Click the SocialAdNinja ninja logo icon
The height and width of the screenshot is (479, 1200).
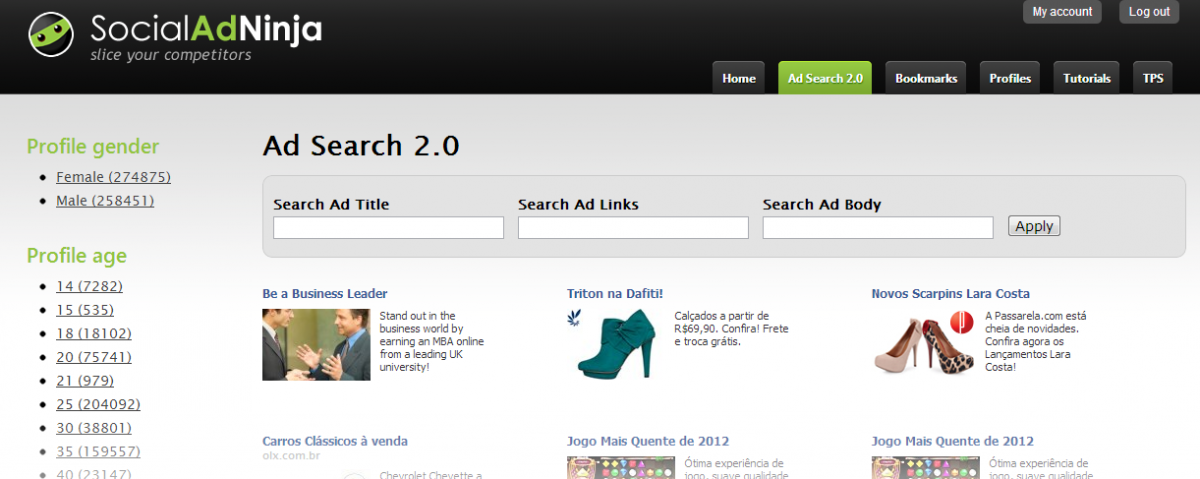point(52,34)
